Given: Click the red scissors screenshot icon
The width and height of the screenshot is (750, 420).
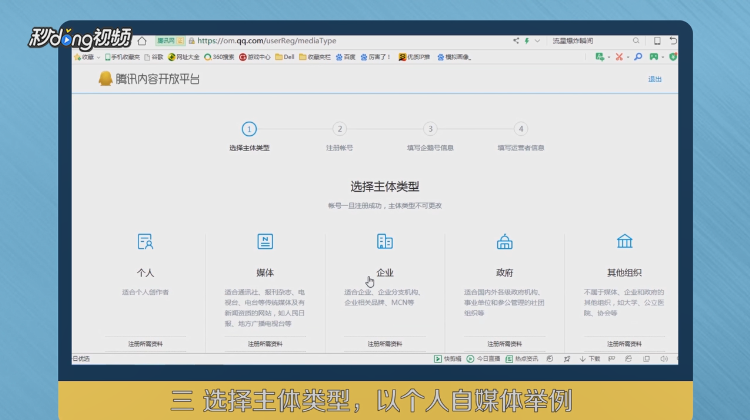Looking at the screenshot, I should 619,56.
